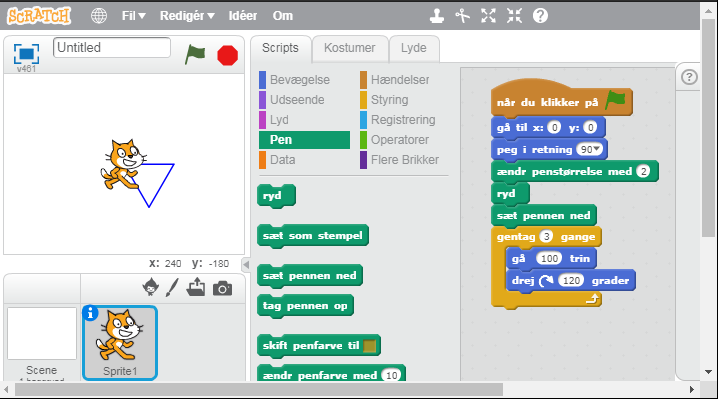Take a new sprite photo with the camera
This screenshot has width=718, height=399.
(223, 289)
